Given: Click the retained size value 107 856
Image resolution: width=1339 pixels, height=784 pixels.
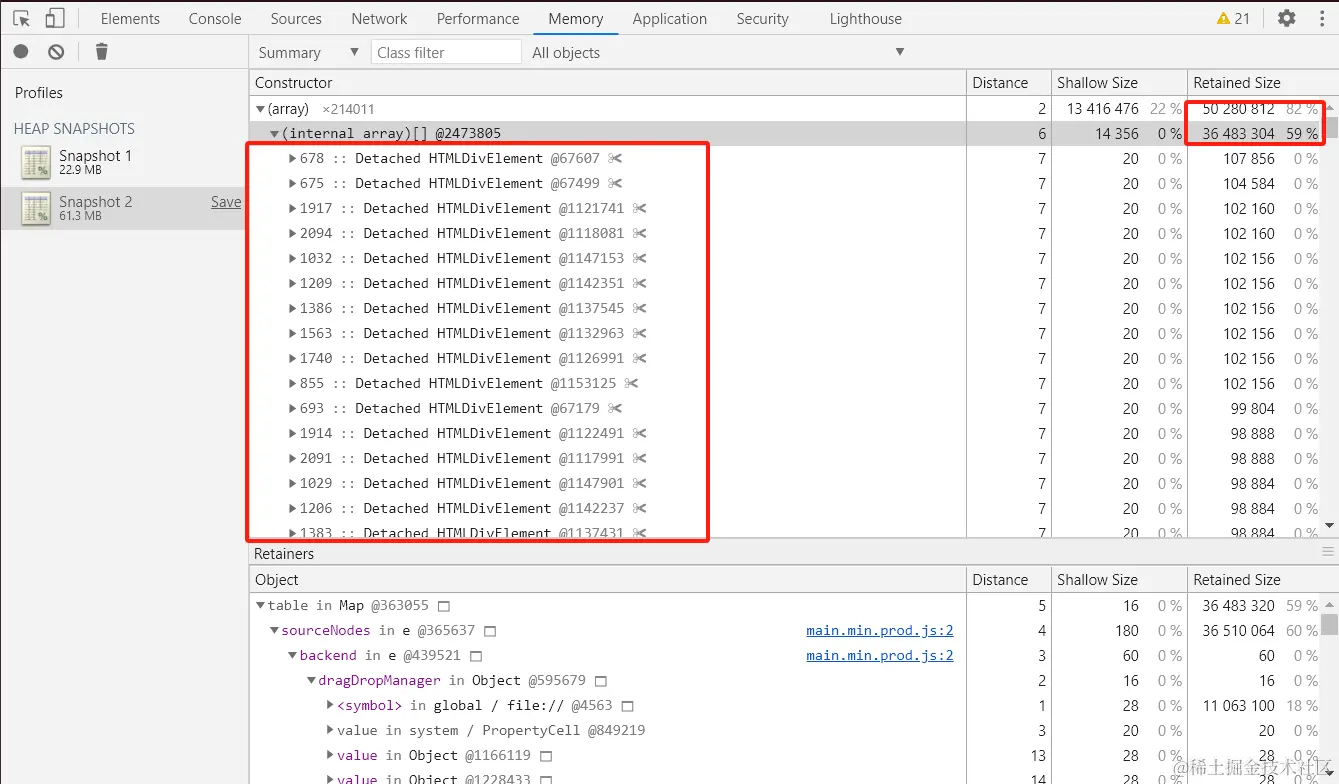Looking at the screenshot, I should (1249, 158).
